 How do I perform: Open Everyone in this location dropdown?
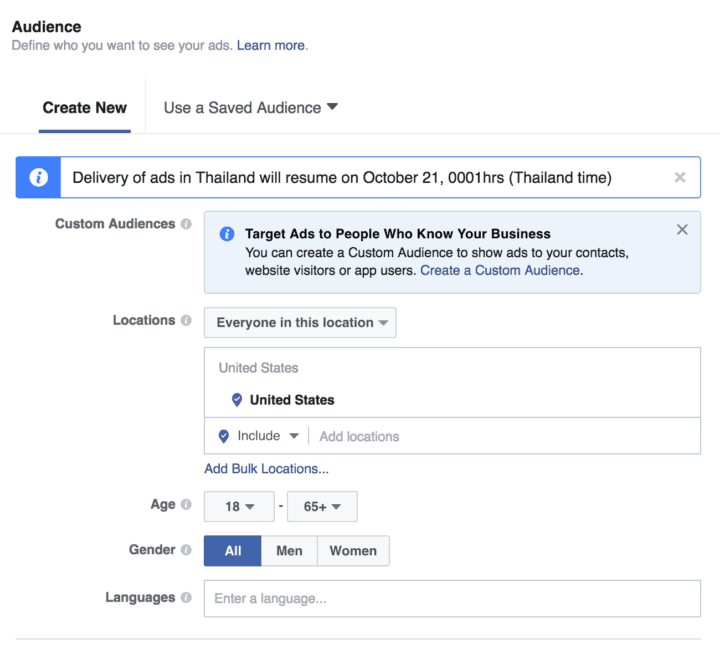pyautogui.click(x=300, y=323)
